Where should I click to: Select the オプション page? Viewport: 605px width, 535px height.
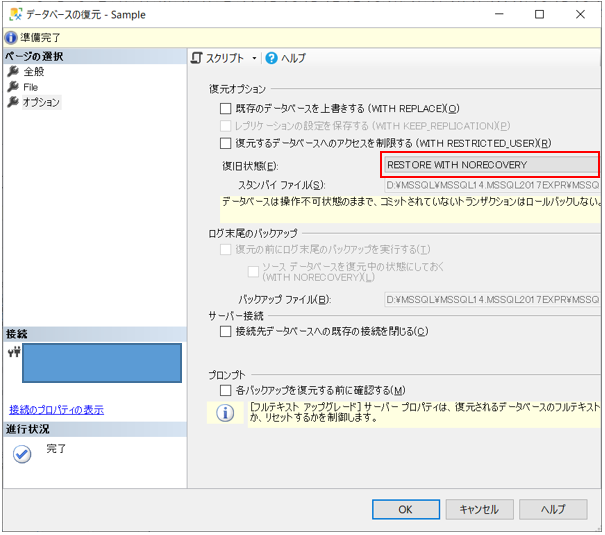[41, 103]
